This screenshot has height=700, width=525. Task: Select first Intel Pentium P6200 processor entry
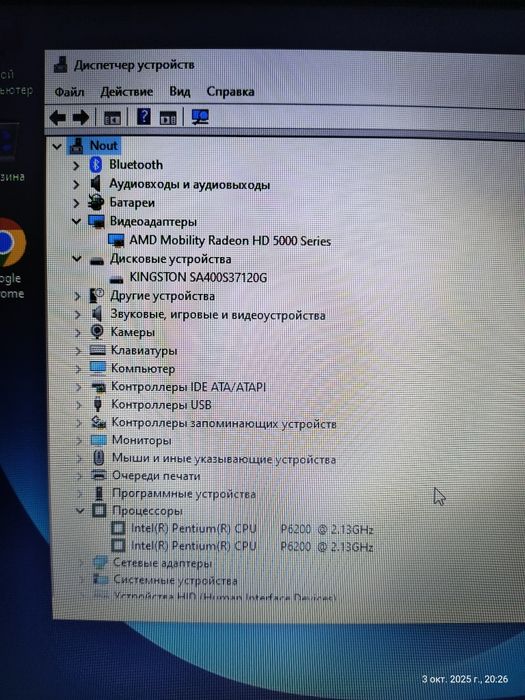coord(252,529)
